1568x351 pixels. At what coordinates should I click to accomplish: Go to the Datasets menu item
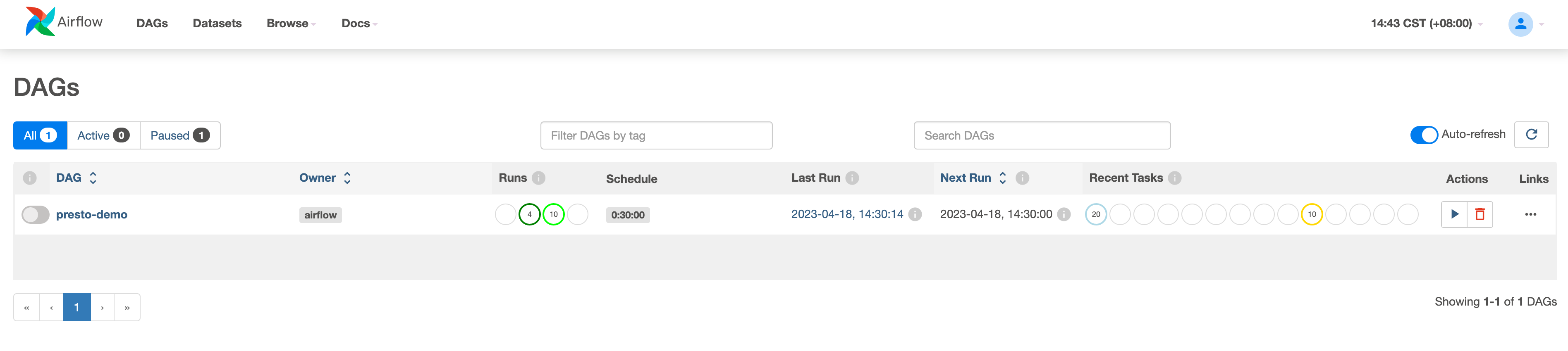pos(218,23)
